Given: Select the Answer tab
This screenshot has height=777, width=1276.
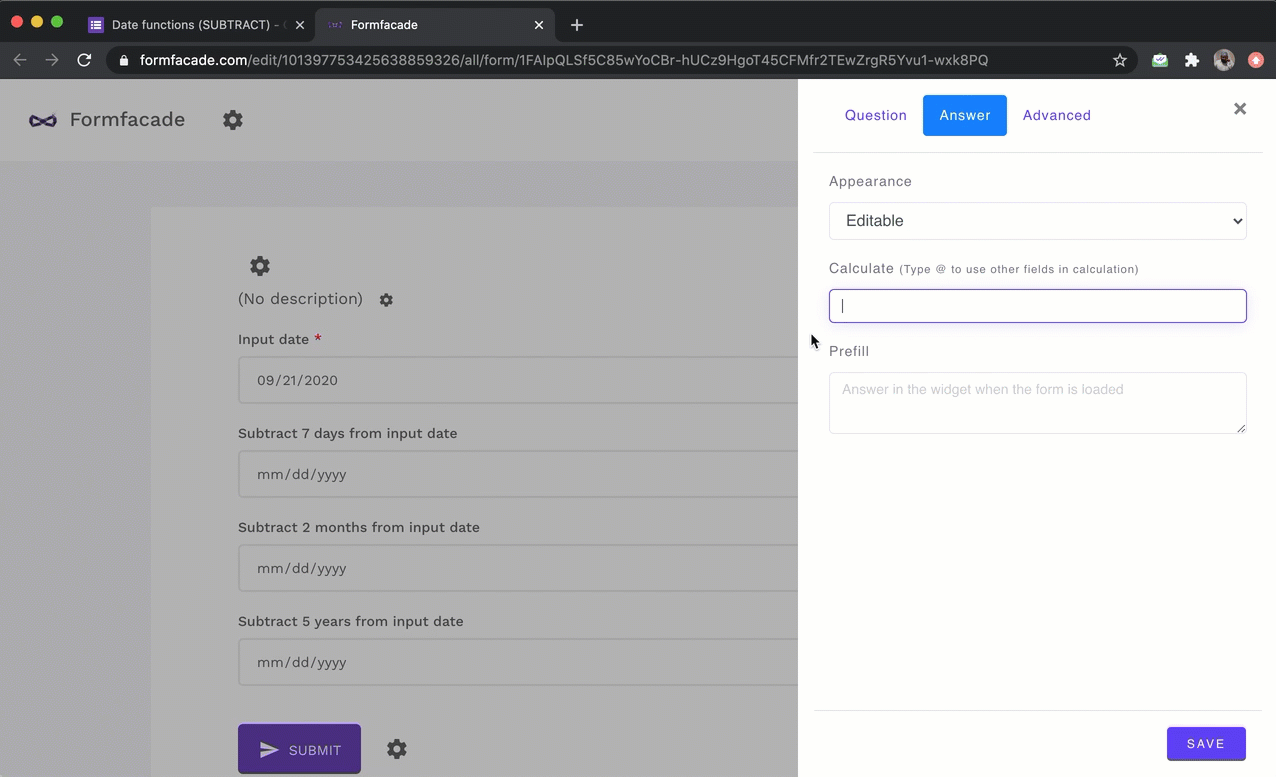Looking at the screenshot, I should coord(964,115).
